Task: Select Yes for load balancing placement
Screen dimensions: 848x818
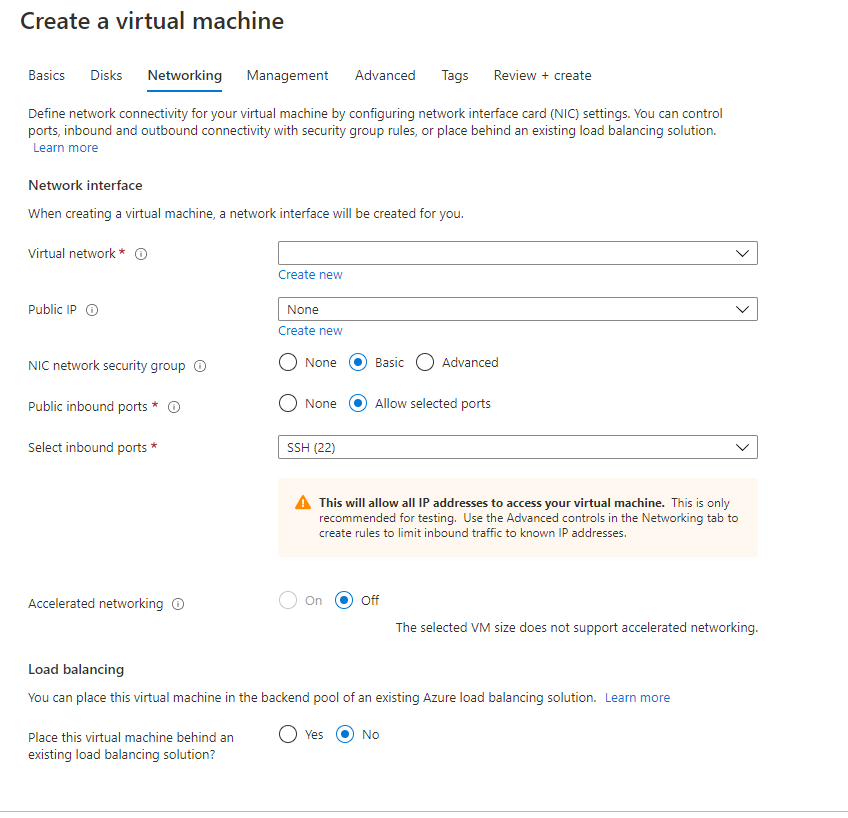Action: [x=288, y=734]
